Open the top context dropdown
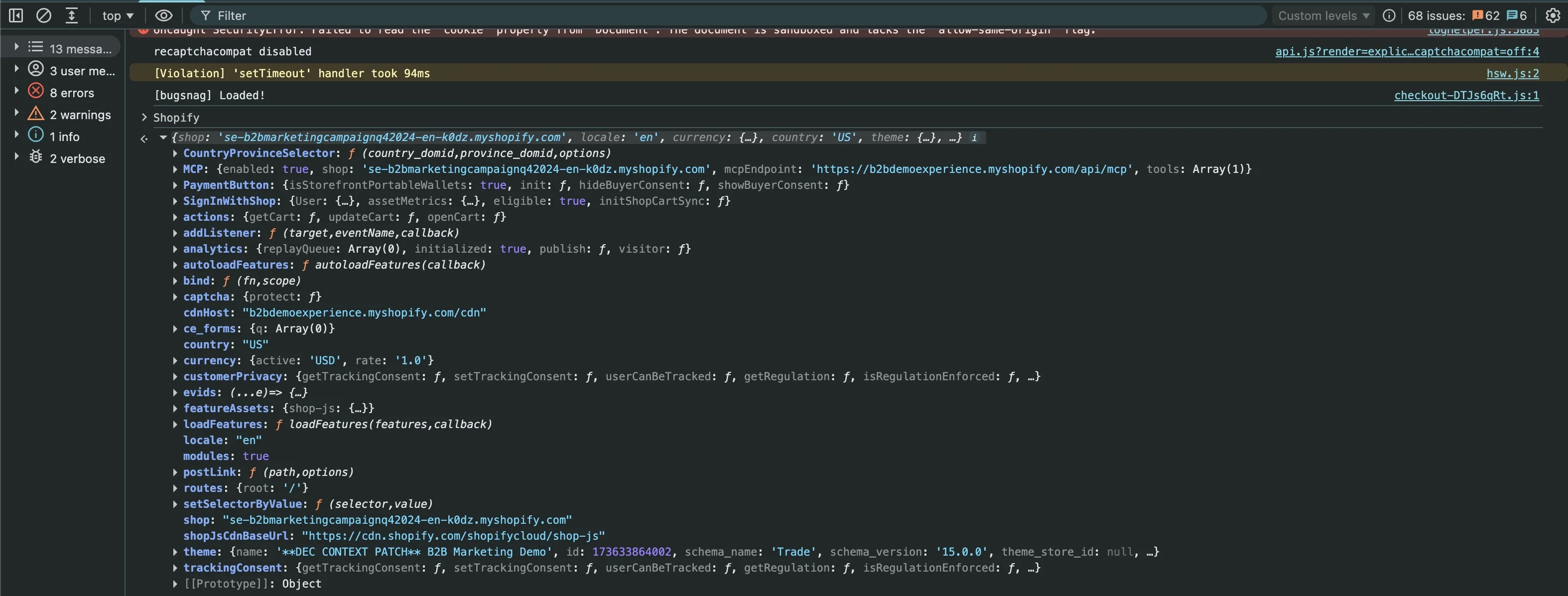The image size is (1568, 596). pos(118,16)
